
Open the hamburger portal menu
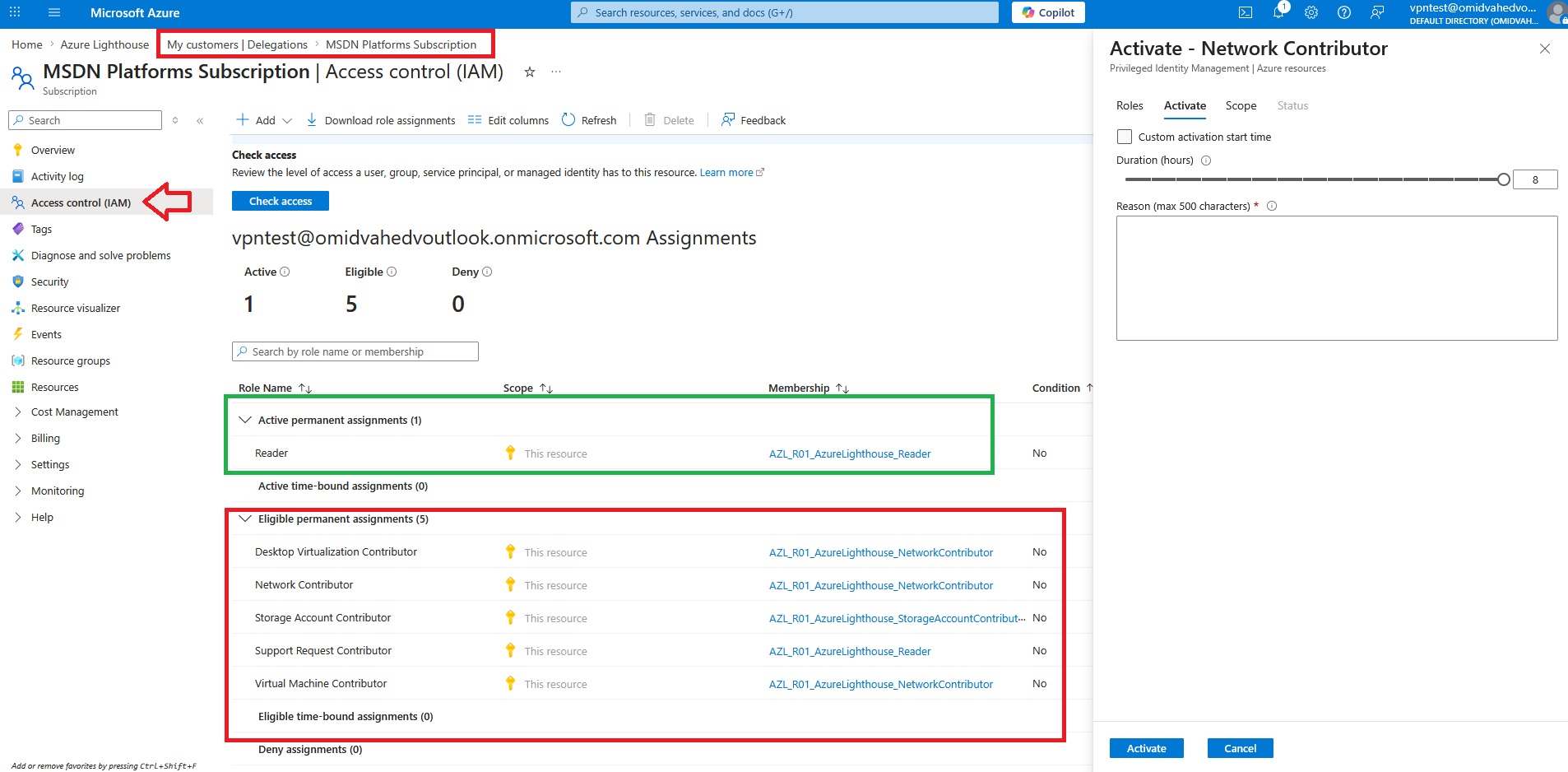point(54,12)
